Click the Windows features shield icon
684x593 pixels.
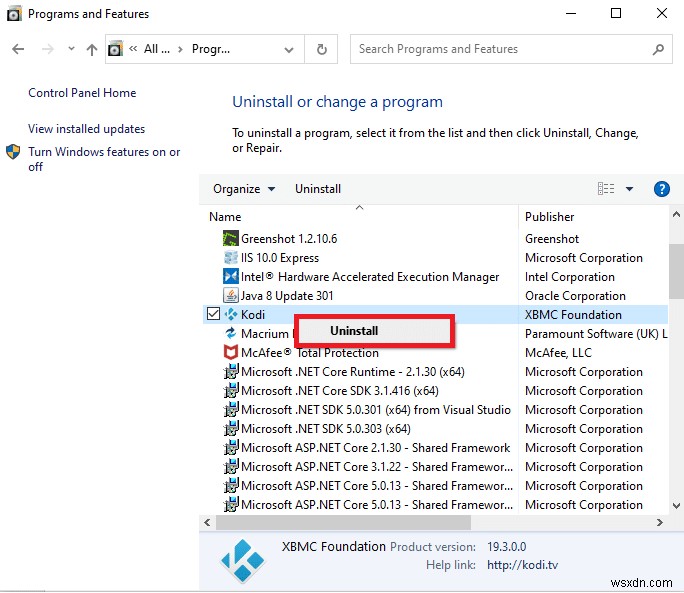[13, 152]
